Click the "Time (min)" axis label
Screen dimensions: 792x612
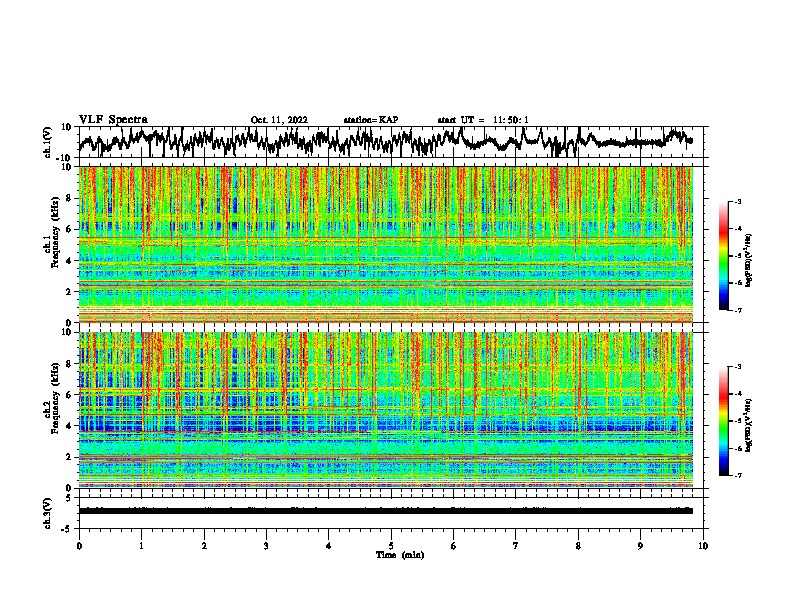[400, 555]
